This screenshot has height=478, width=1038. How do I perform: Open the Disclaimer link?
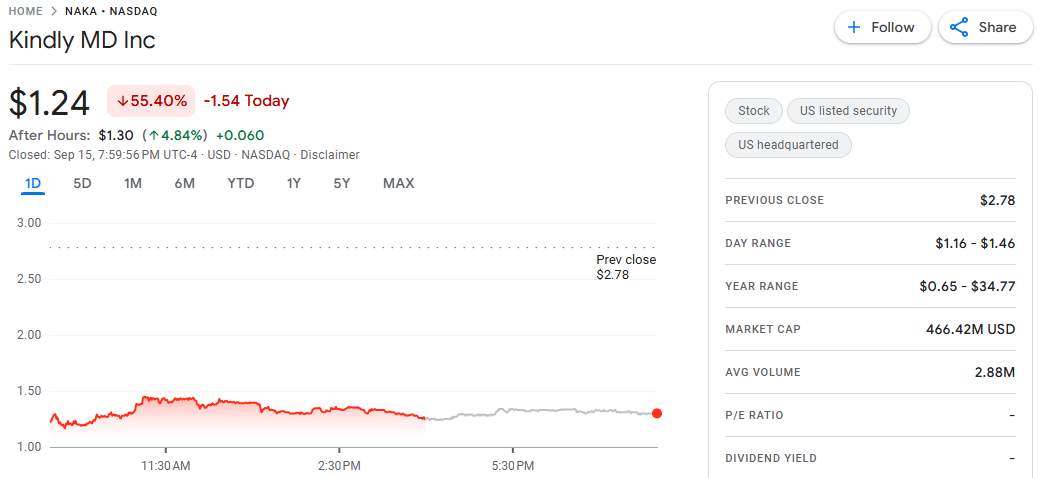tap(329, 155)
